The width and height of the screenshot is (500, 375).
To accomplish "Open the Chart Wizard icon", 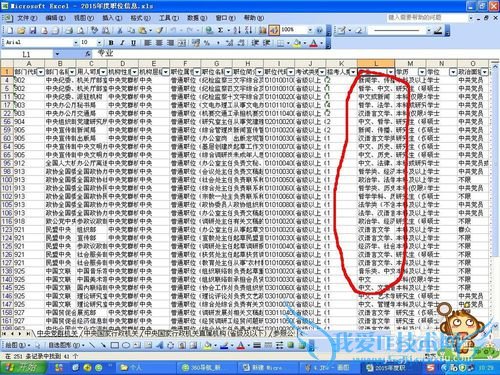I will coord(262,31).
